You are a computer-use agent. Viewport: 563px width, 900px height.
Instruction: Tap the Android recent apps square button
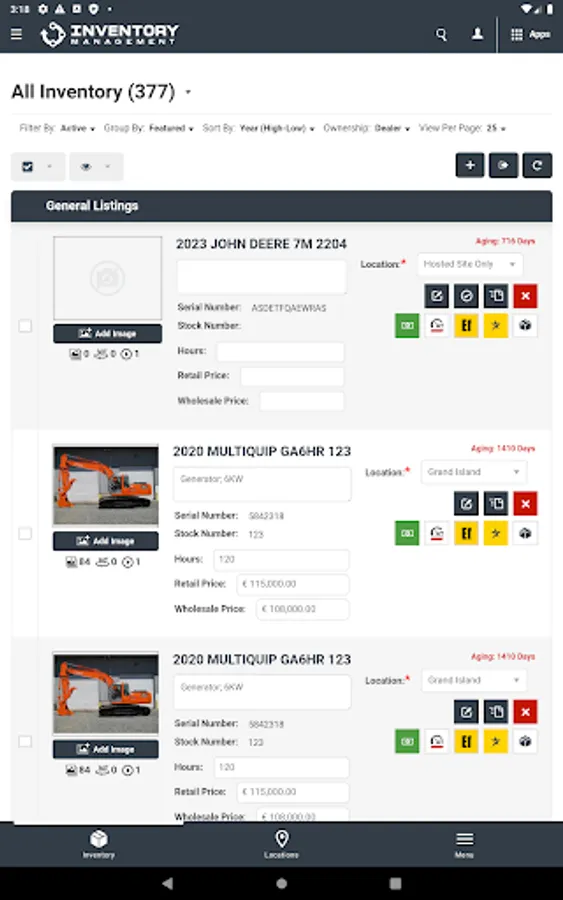pyautogui.click(x=395, y=883)
